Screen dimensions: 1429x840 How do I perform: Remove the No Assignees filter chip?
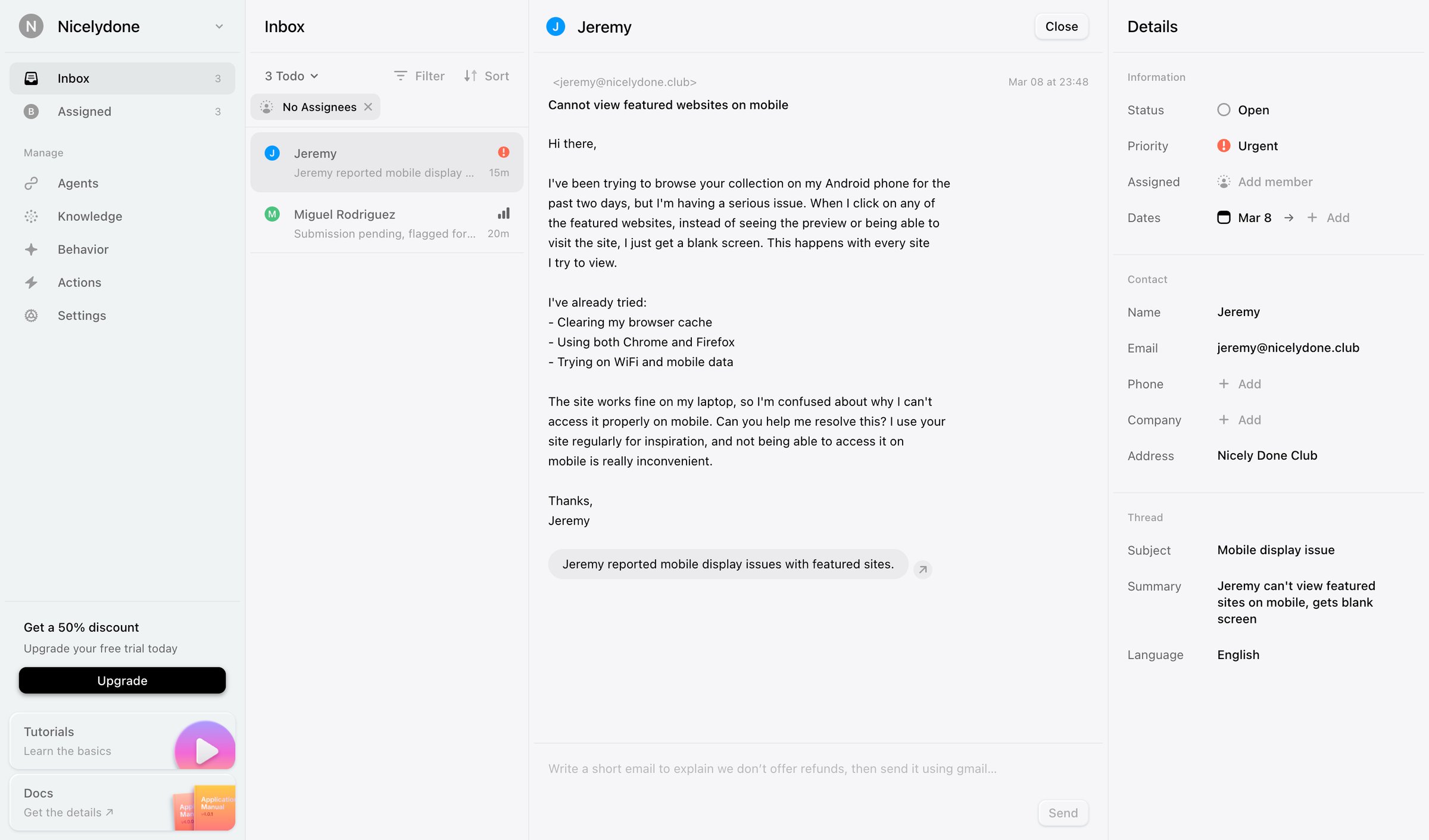click(368, 107)
